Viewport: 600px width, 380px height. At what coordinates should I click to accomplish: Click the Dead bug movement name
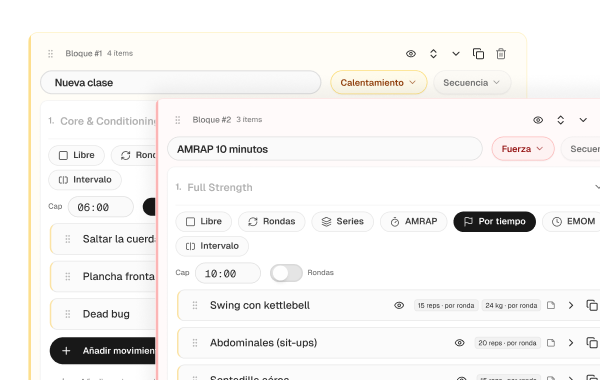106,314
